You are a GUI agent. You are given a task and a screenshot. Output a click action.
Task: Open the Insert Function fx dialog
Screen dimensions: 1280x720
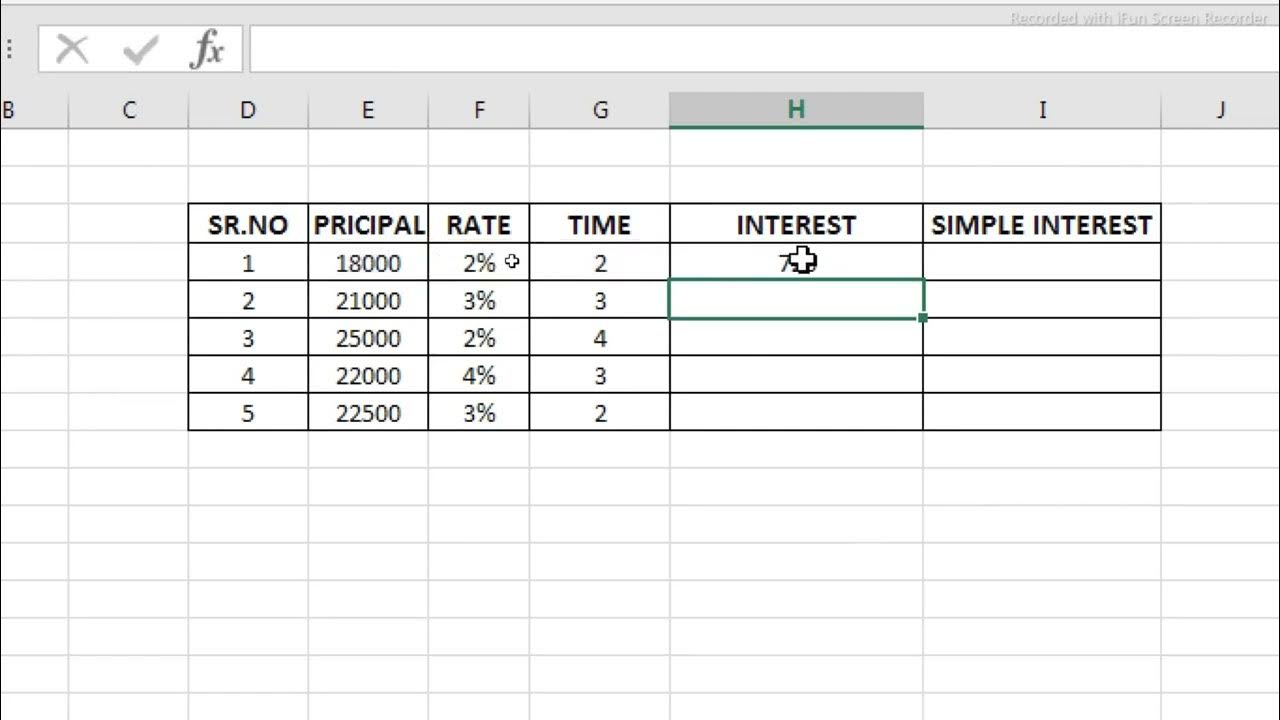pyautogui.click(x=207, y=49)
